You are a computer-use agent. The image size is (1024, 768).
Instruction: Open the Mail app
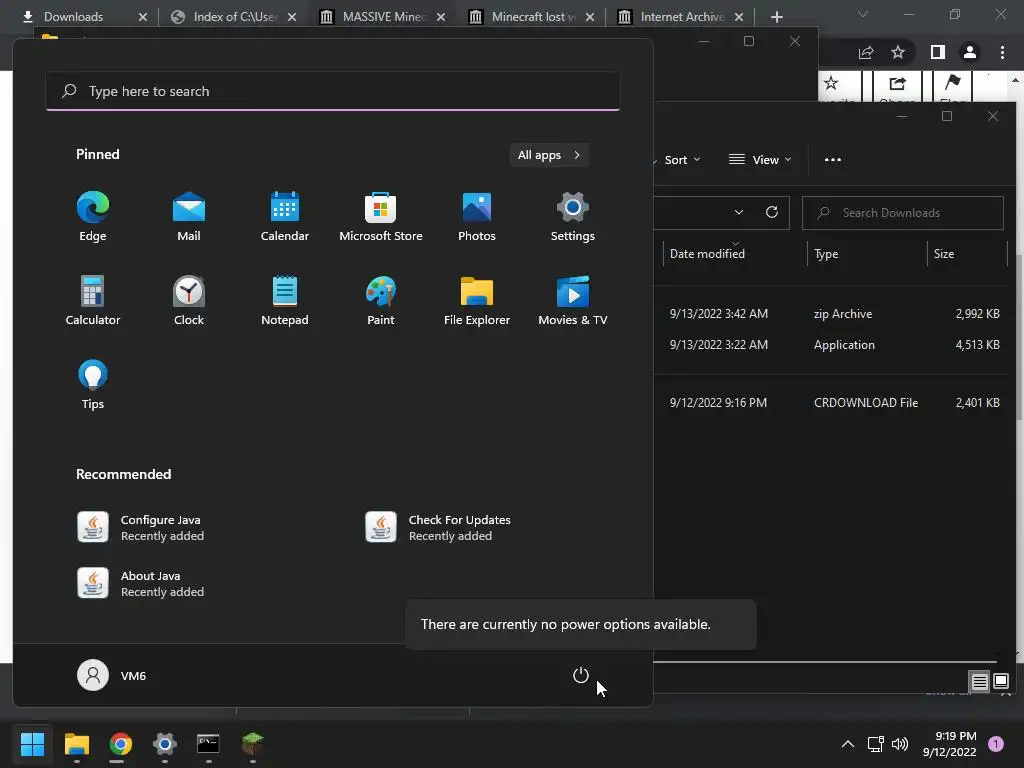coord(189,217)
